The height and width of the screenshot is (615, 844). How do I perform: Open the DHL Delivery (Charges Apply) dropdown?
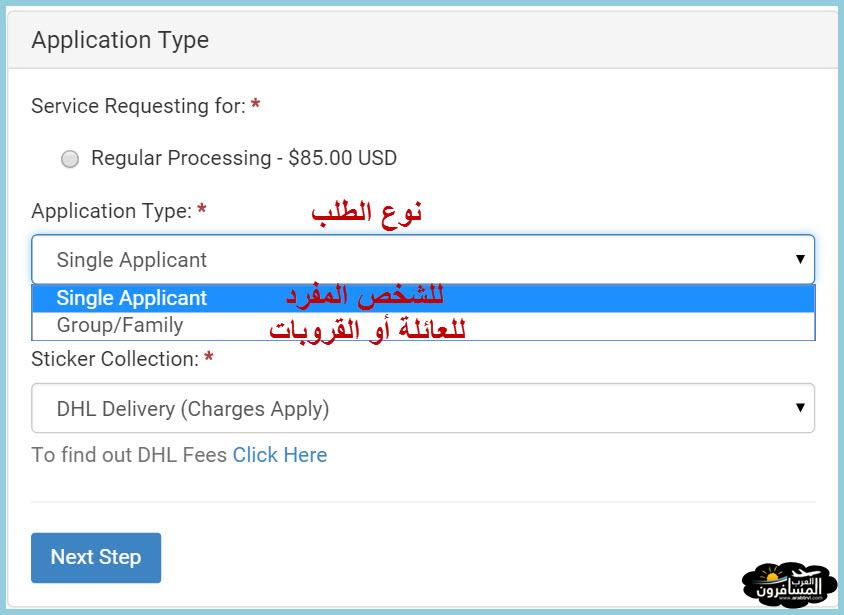click(423, 408)
